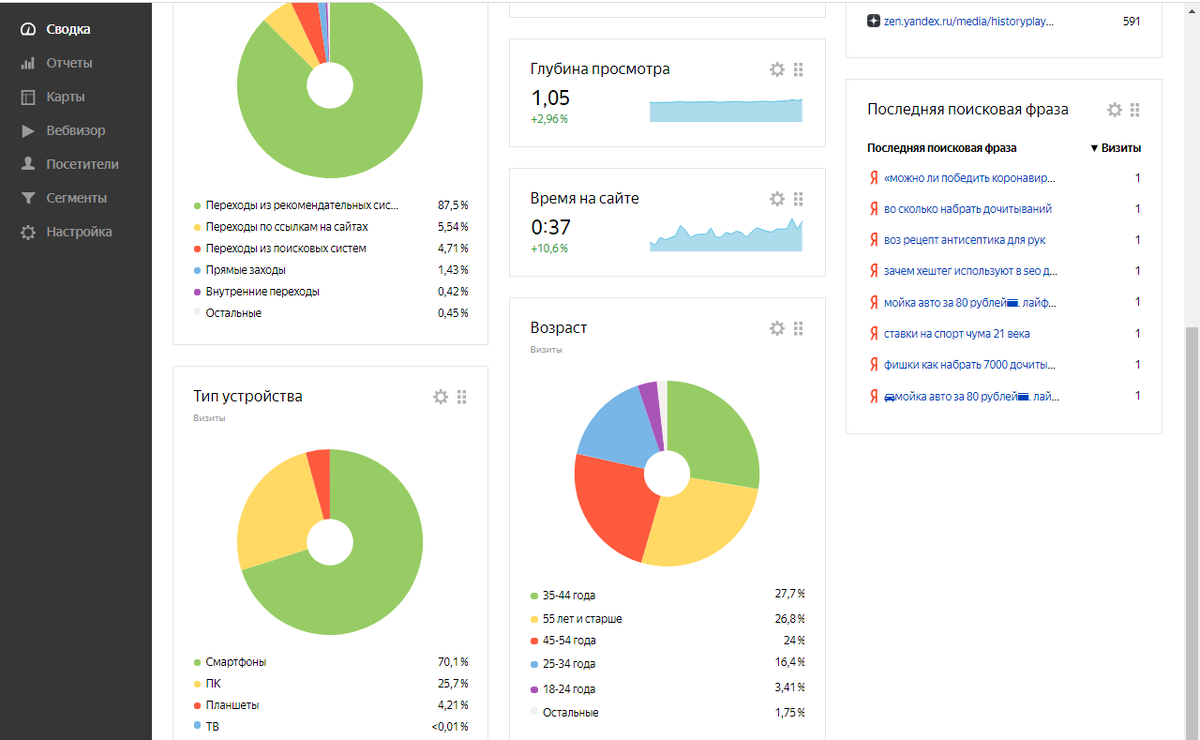Open phrase воз рецепт антисептика для рук
The width and height of the screenshot is (1200, 740).
click(x=965, y=240)
